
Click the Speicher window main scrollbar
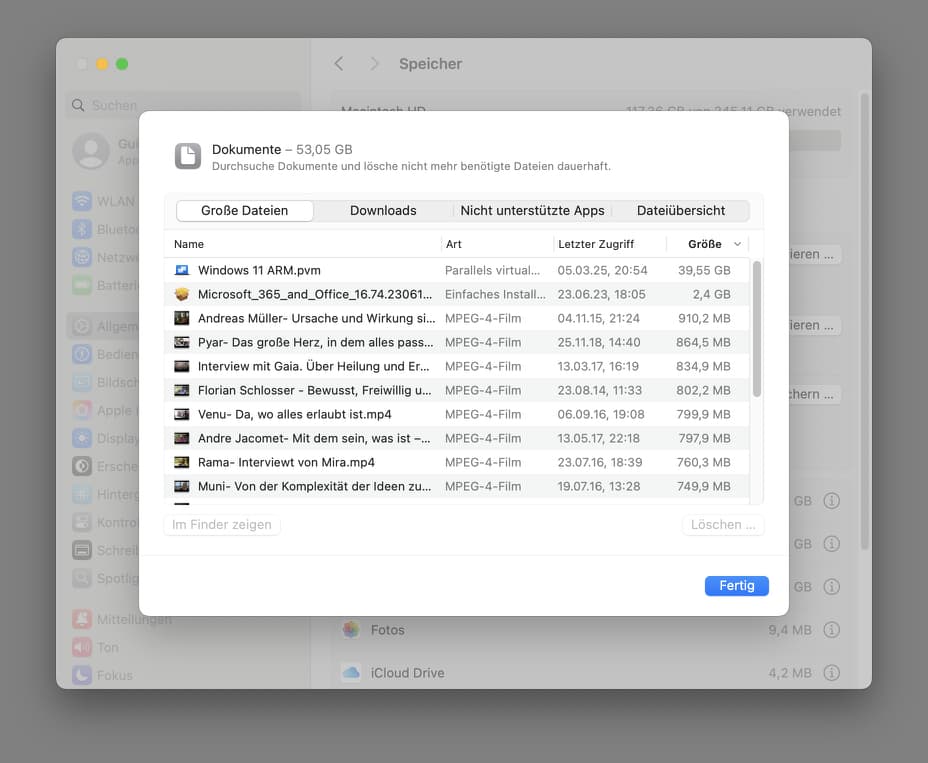tap(865, 323)
